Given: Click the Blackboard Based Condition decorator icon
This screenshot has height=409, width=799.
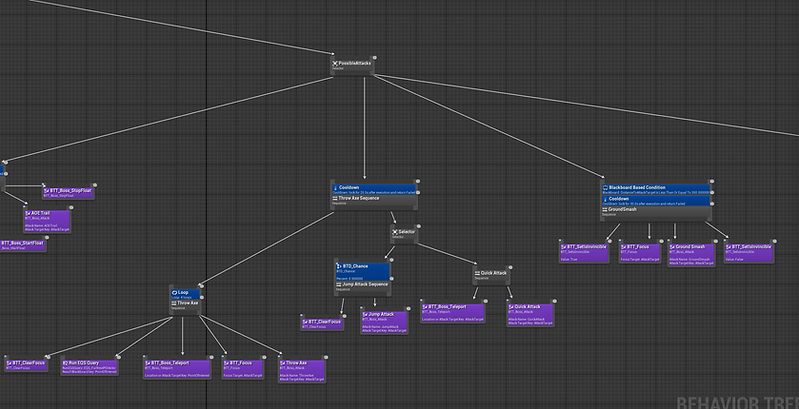Looking at the screenshot, I should pyautogui.click(x=605, y=188).
